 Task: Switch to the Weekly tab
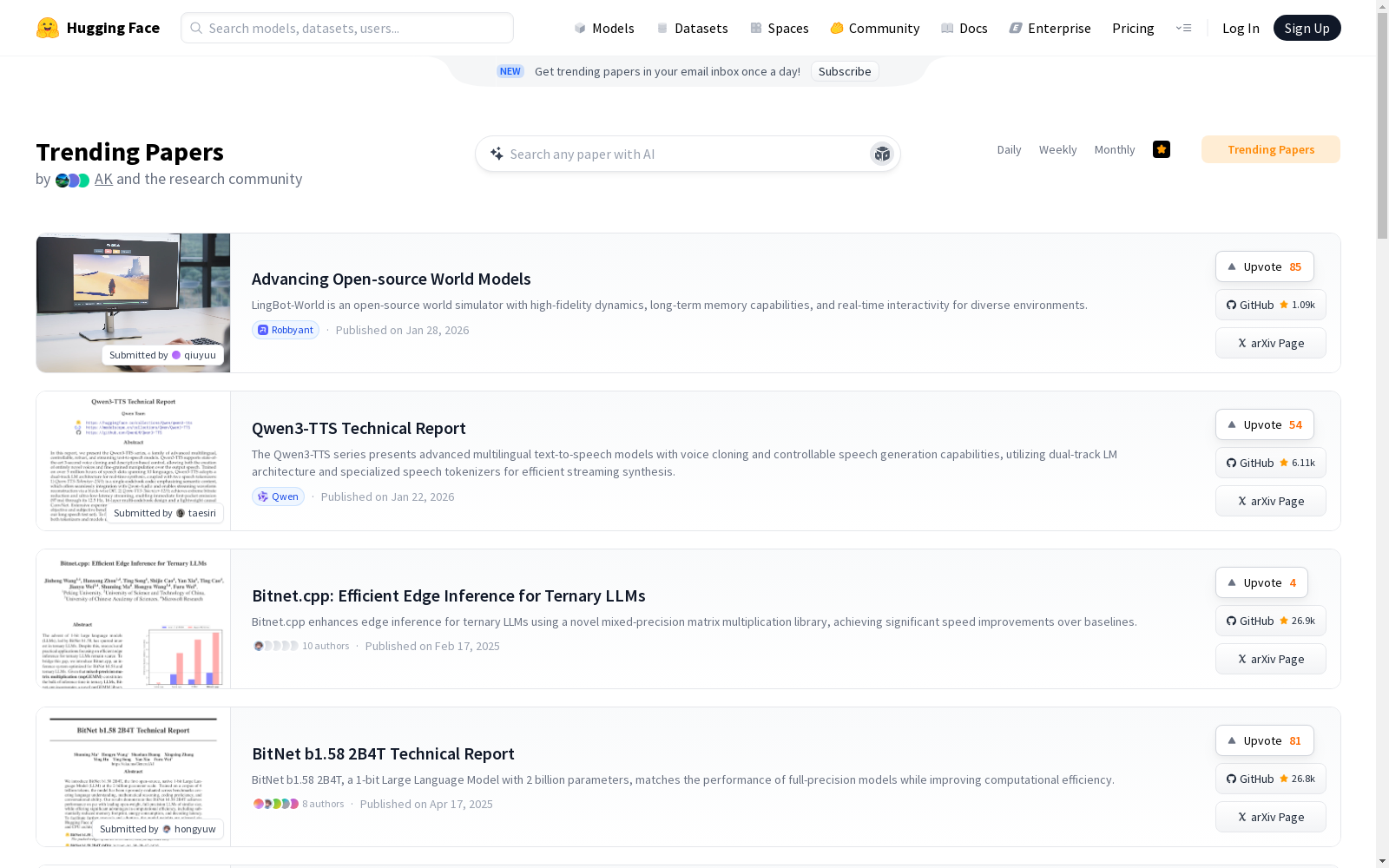1057,149
